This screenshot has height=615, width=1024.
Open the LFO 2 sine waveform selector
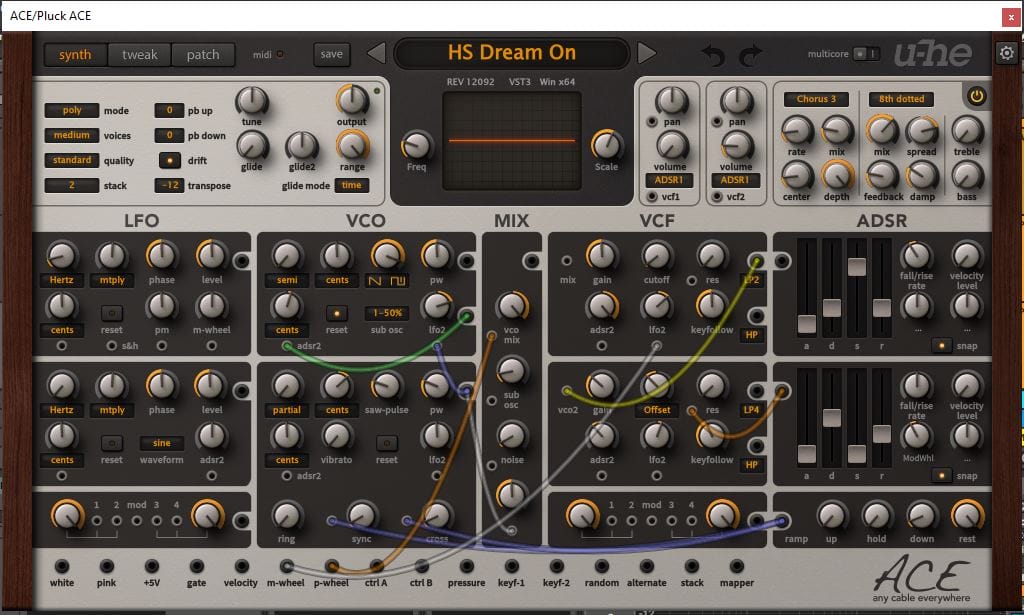pyautogui.click(x=161, y=443)
